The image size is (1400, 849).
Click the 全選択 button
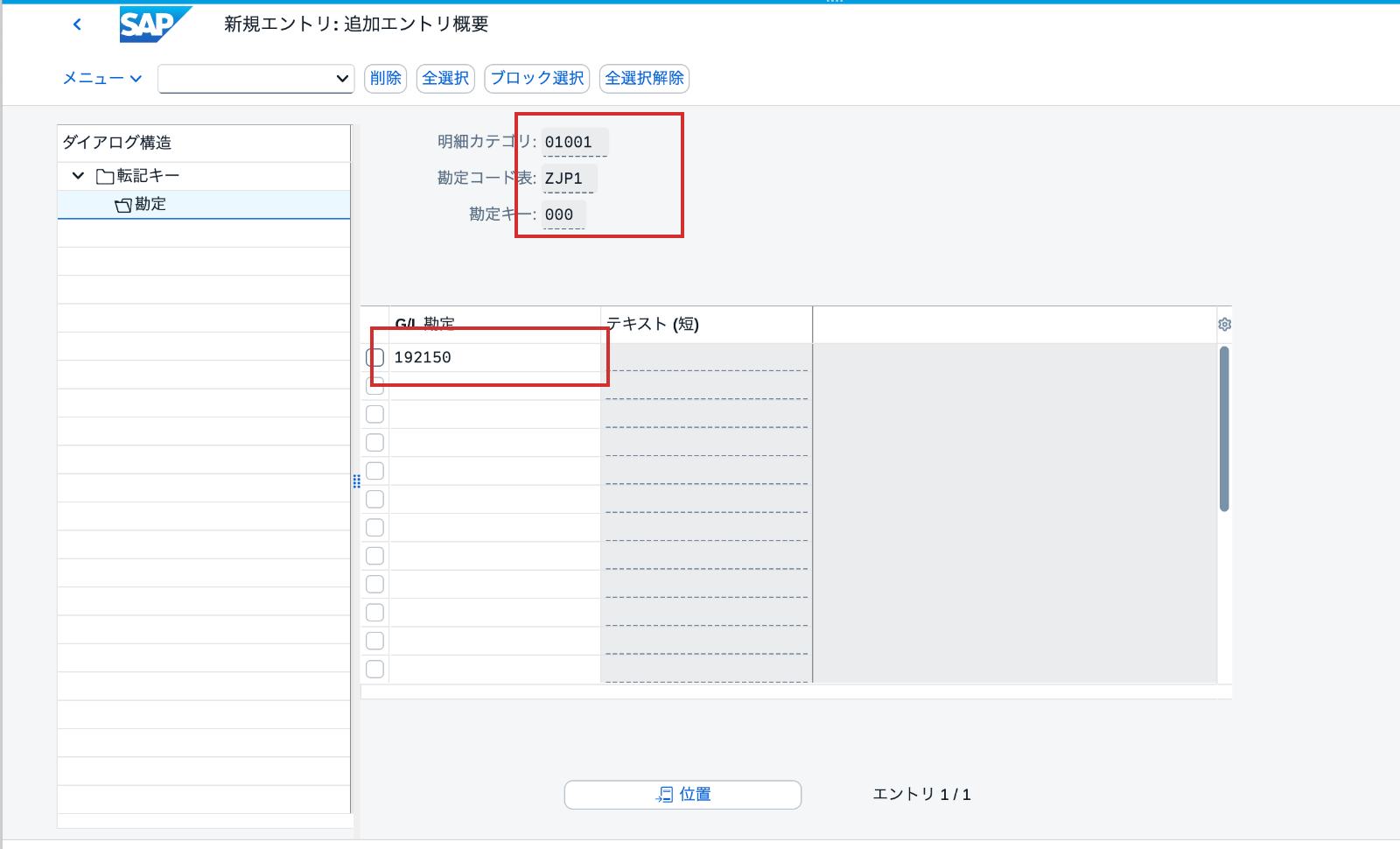click(445, 78)
